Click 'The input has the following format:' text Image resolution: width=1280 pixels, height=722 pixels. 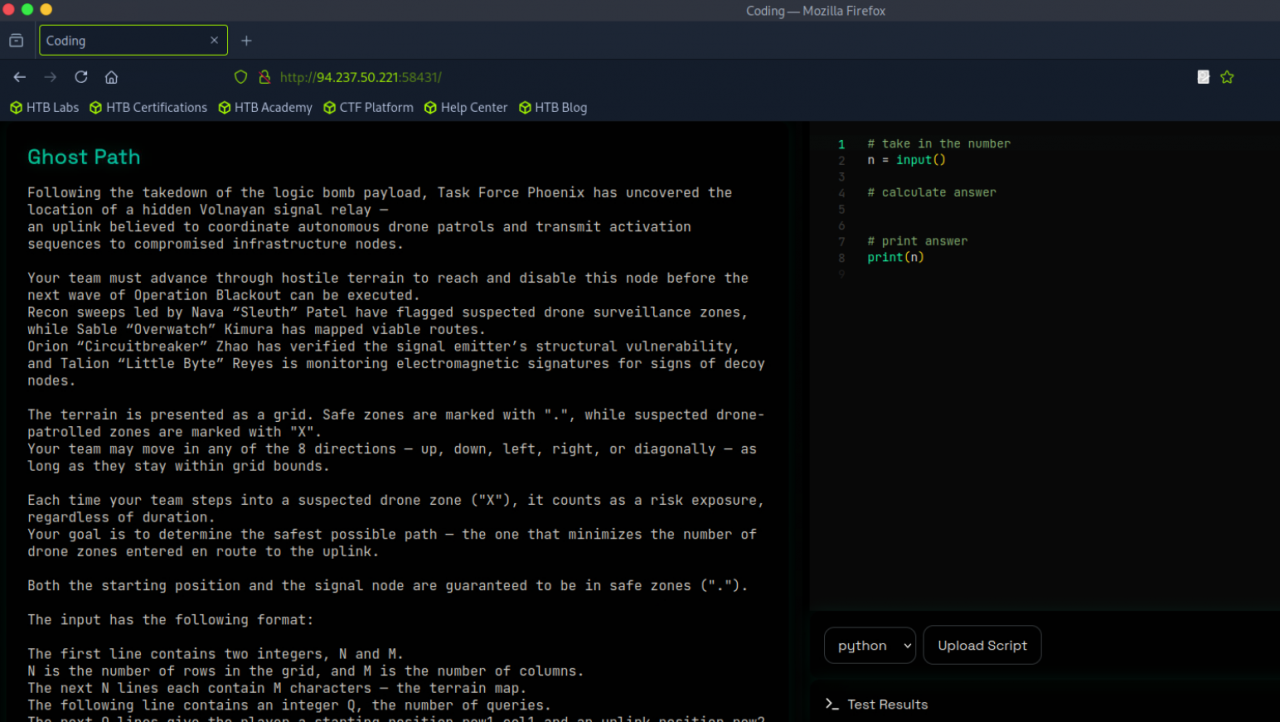point(170,620)
